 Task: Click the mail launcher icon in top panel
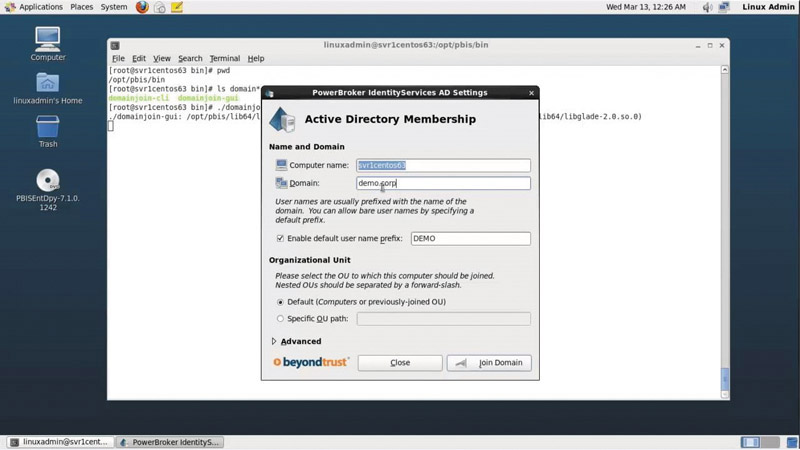160,7
